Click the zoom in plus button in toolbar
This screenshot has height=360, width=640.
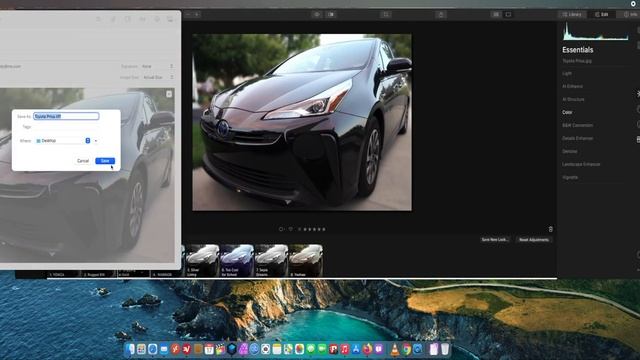coord(197,14)
